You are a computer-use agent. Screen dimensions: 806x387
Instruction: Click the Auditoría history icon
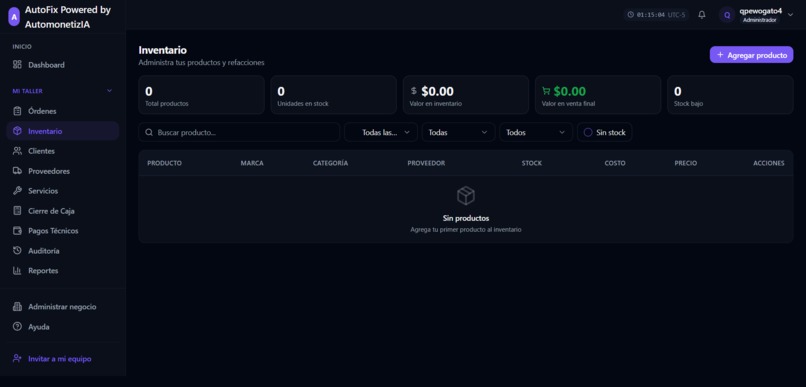[x=17, y=251]
